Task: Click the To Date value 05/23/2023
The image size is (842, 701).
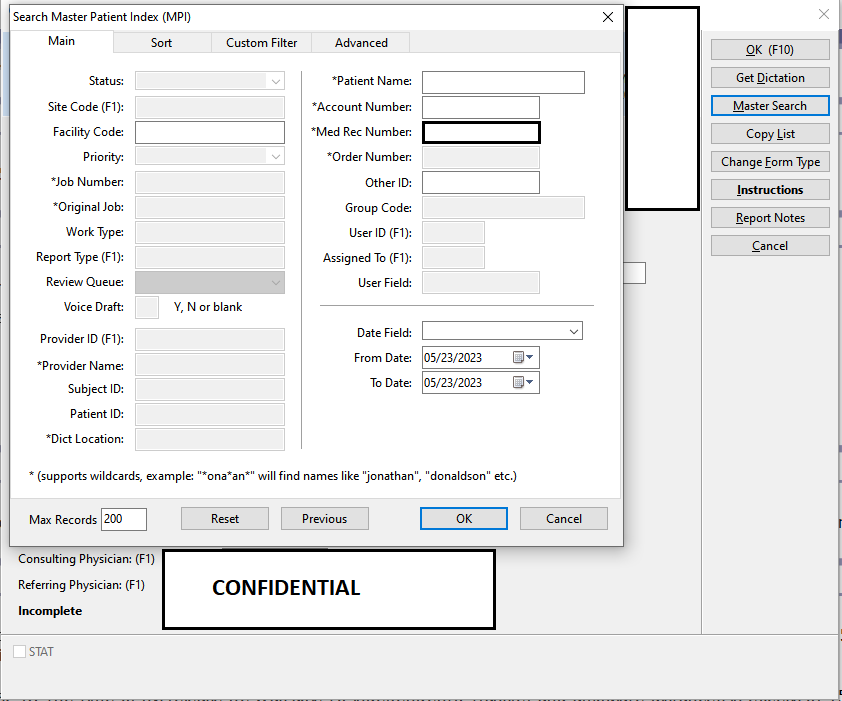Action: click(x=453, y=383)
